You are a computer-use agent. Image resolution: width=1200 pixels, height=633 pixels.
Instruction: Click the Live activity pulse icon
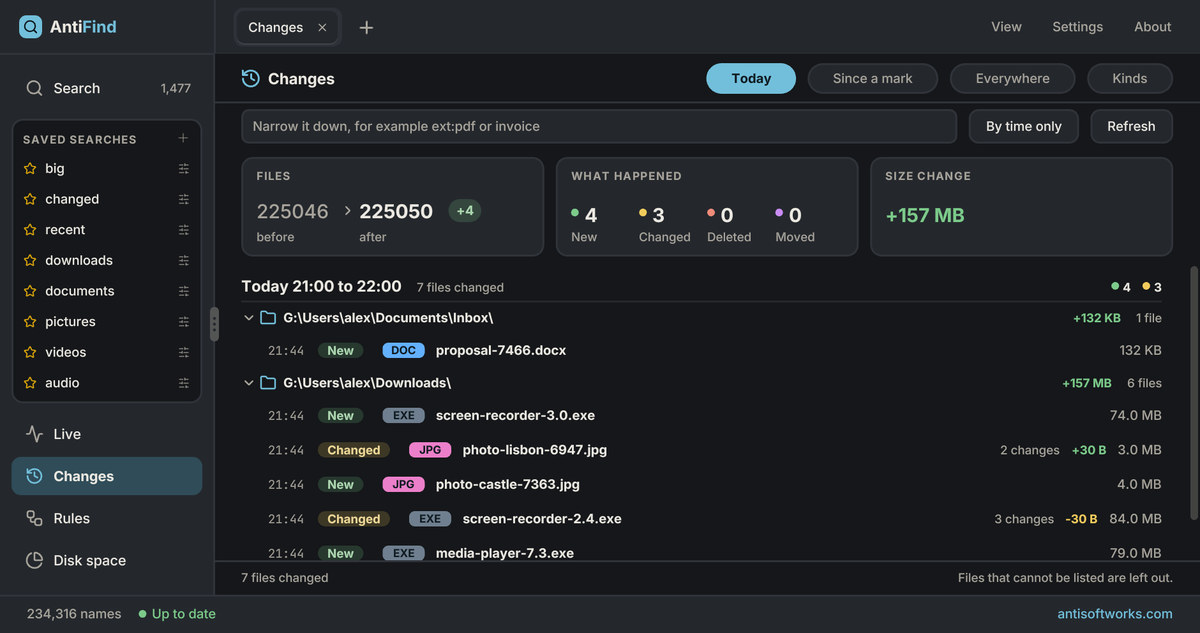point(34,434)
